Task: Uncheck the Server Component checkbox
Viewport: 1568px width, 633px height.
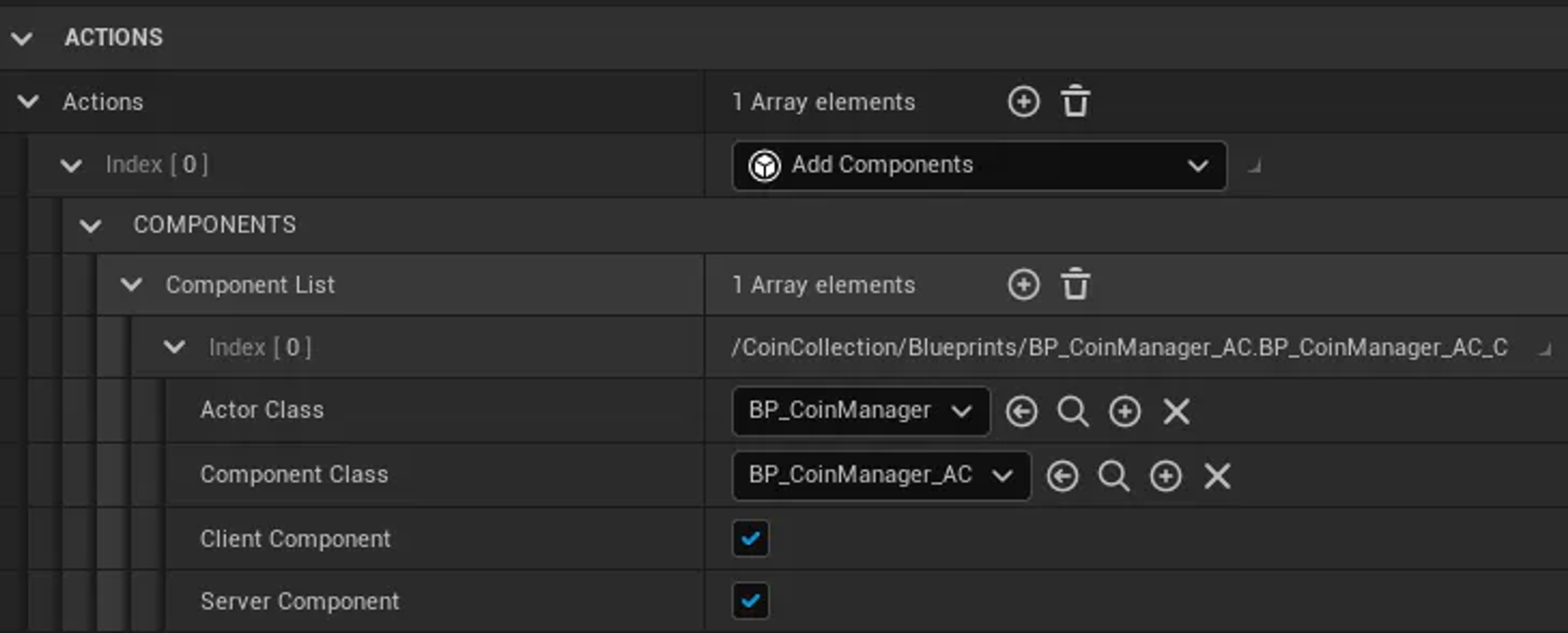Action: pos(750,601)
